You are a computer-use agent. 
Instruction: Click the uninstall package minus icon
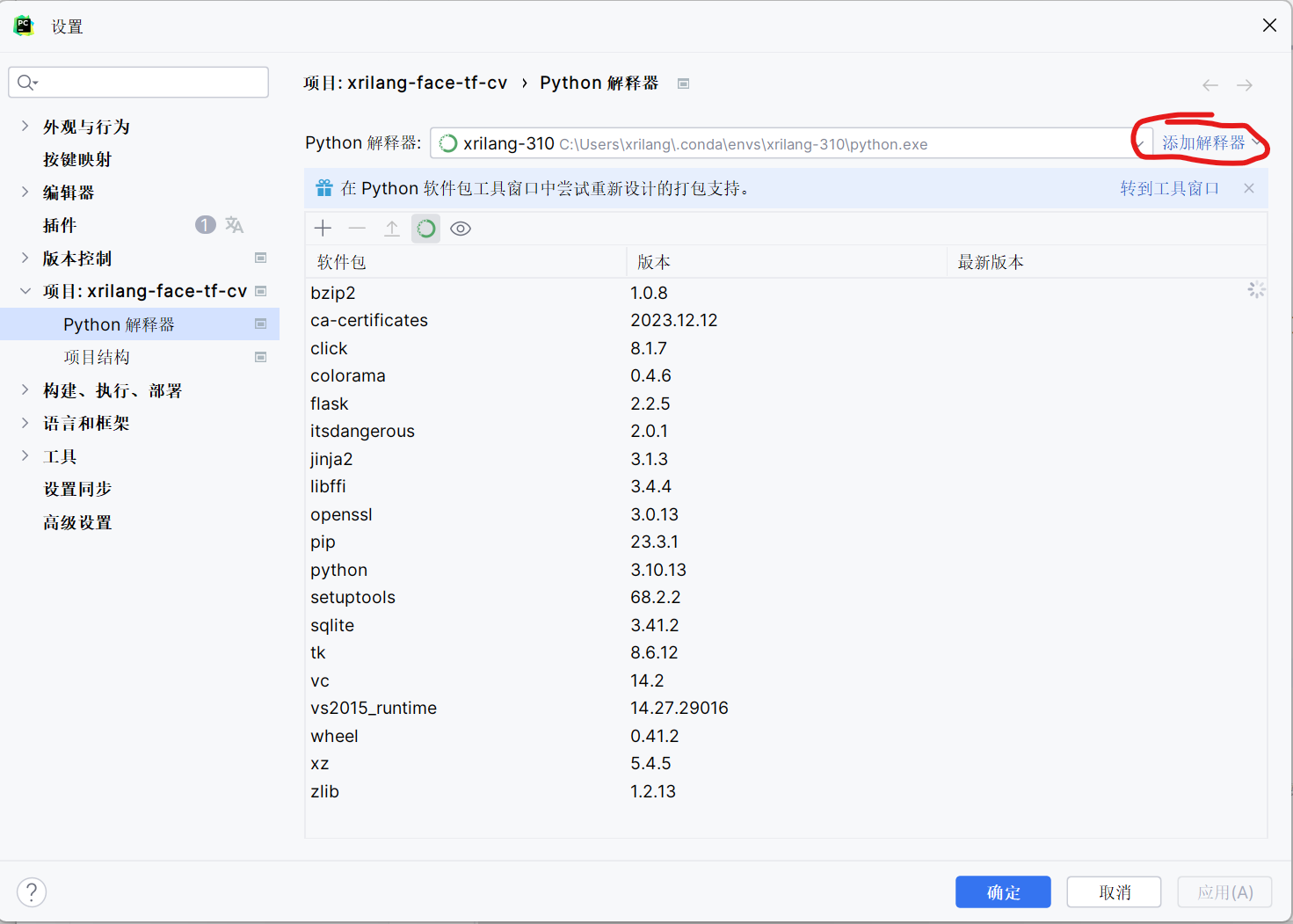(x=357, y=229)
